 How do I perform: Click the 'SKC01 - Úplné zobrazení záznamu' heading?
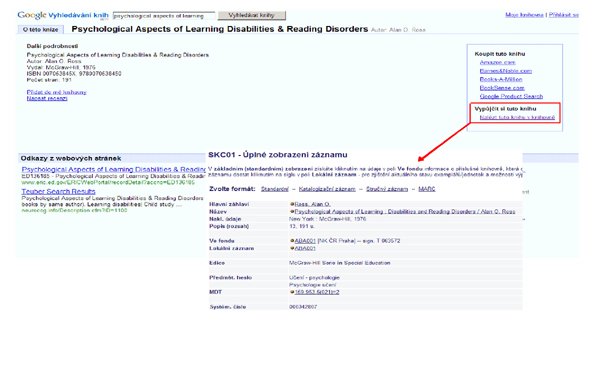click(278, 155)
